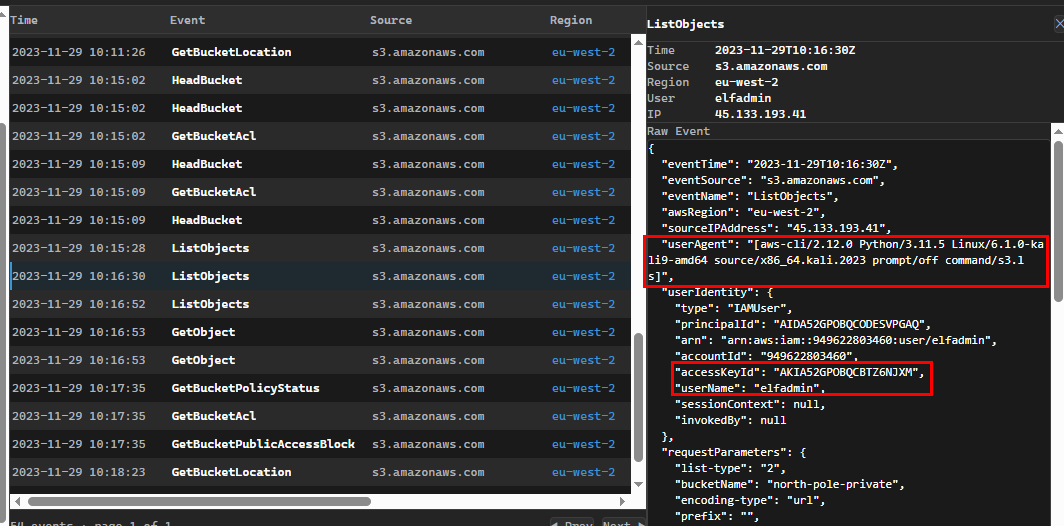Click the ListObjects panel title

[x=685, y=24]
